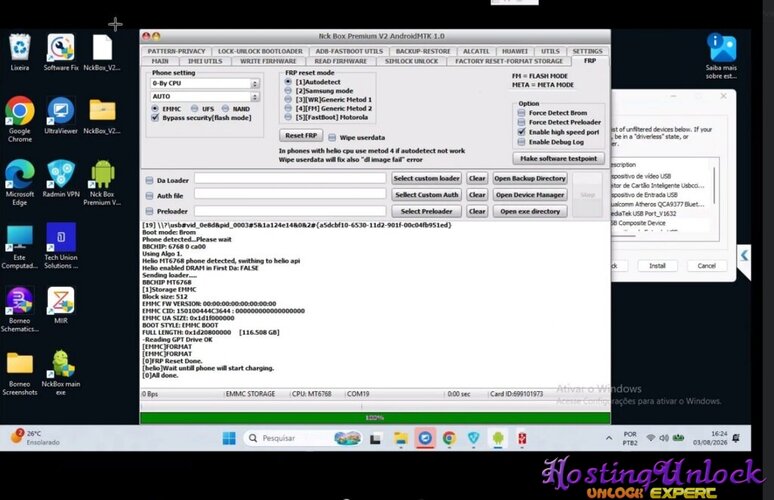Select the UFS storage radio button

click(x=194, y=109)
